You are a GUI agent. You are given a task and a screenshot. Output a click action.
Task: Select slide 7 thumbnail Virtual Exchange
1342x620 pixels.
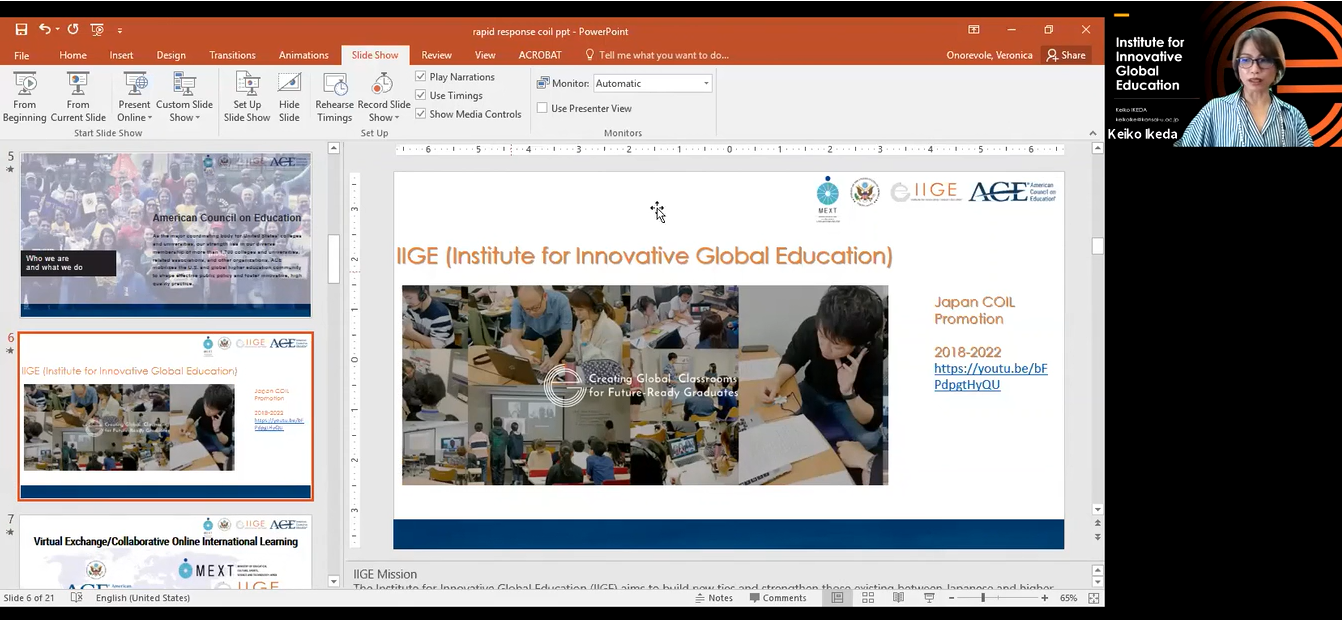[x=165, y=552]
